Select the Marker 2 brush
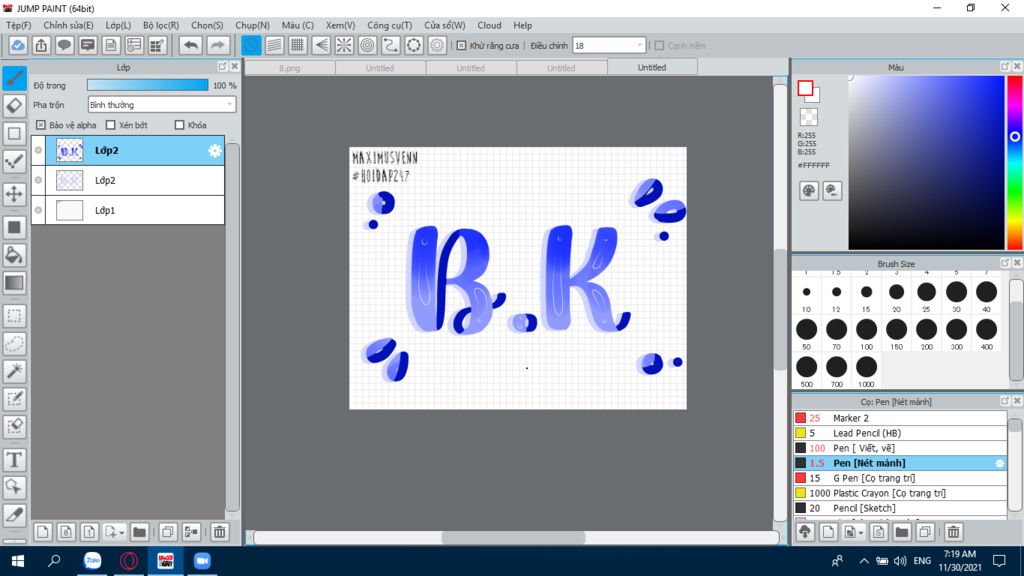This screenshot has width=1024, height=576. point(900,418)
